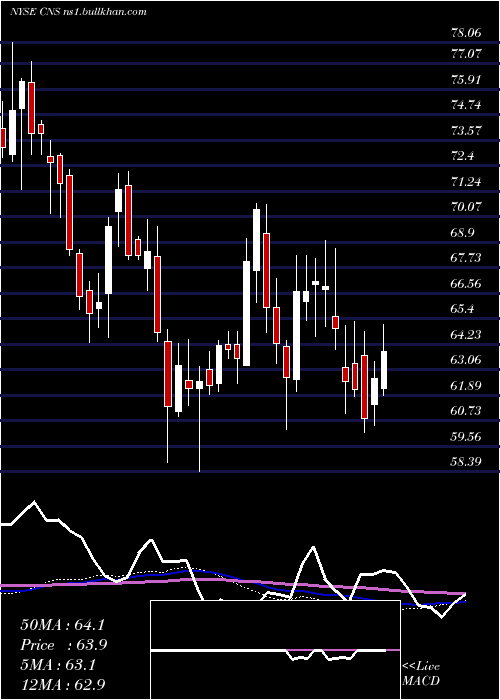
Task: Click the 73.57 price axis label
Action: (467, 131)
